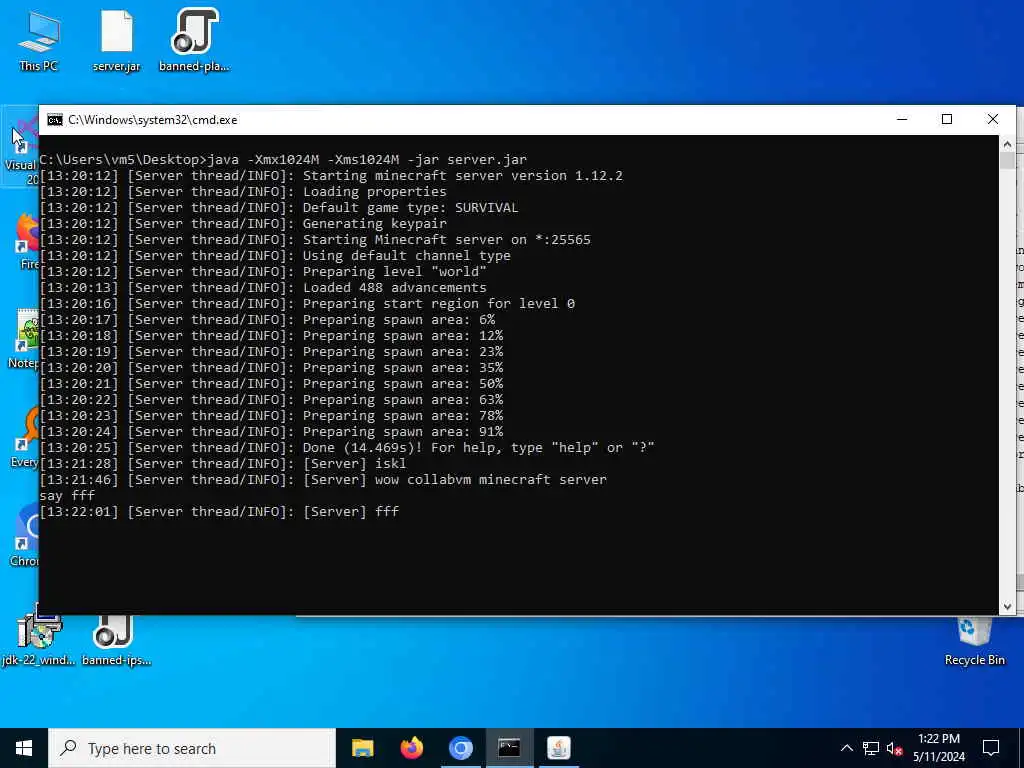Close the cmd.exe window
The image size is (1024, 768).
click(x=993, y=120)
